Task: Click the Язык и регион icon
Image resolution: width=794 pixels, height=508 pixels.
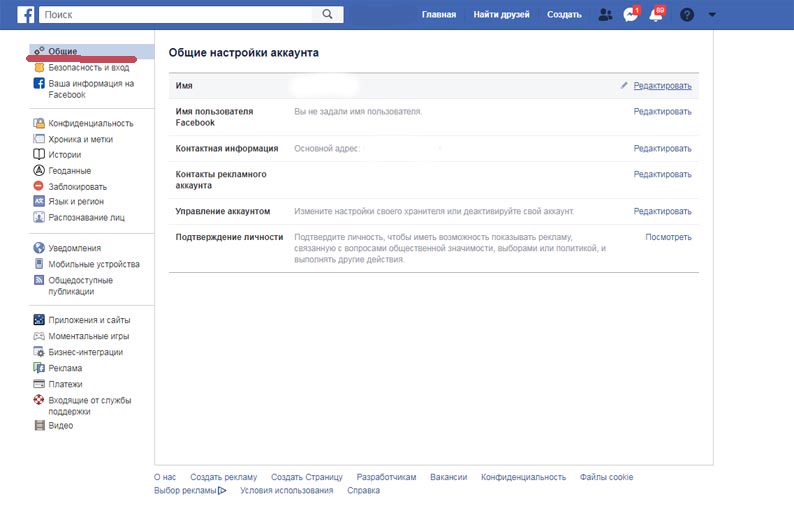Action: click(x=39, y=201)
